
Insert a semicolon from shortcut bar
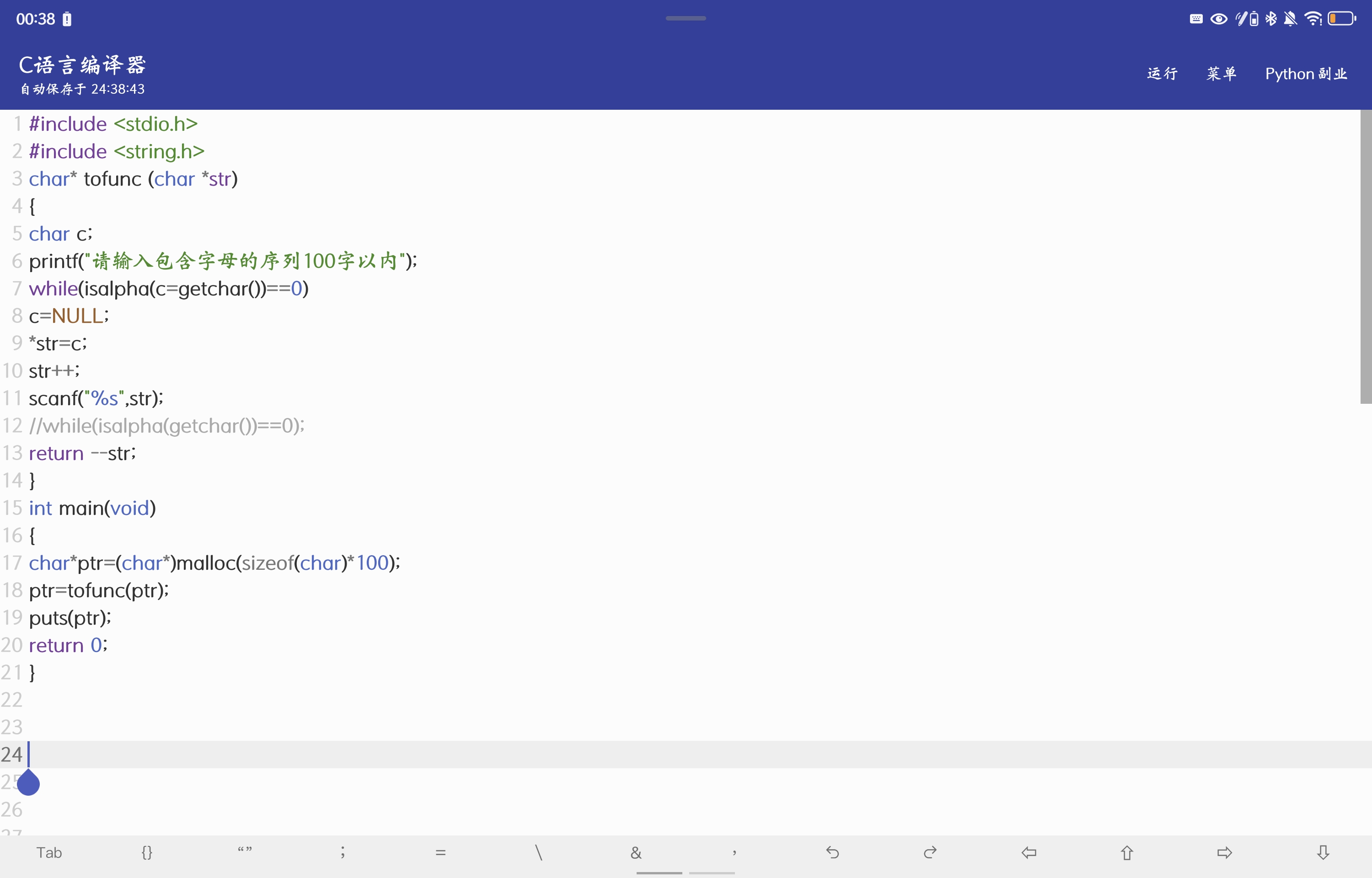[343, 852]
